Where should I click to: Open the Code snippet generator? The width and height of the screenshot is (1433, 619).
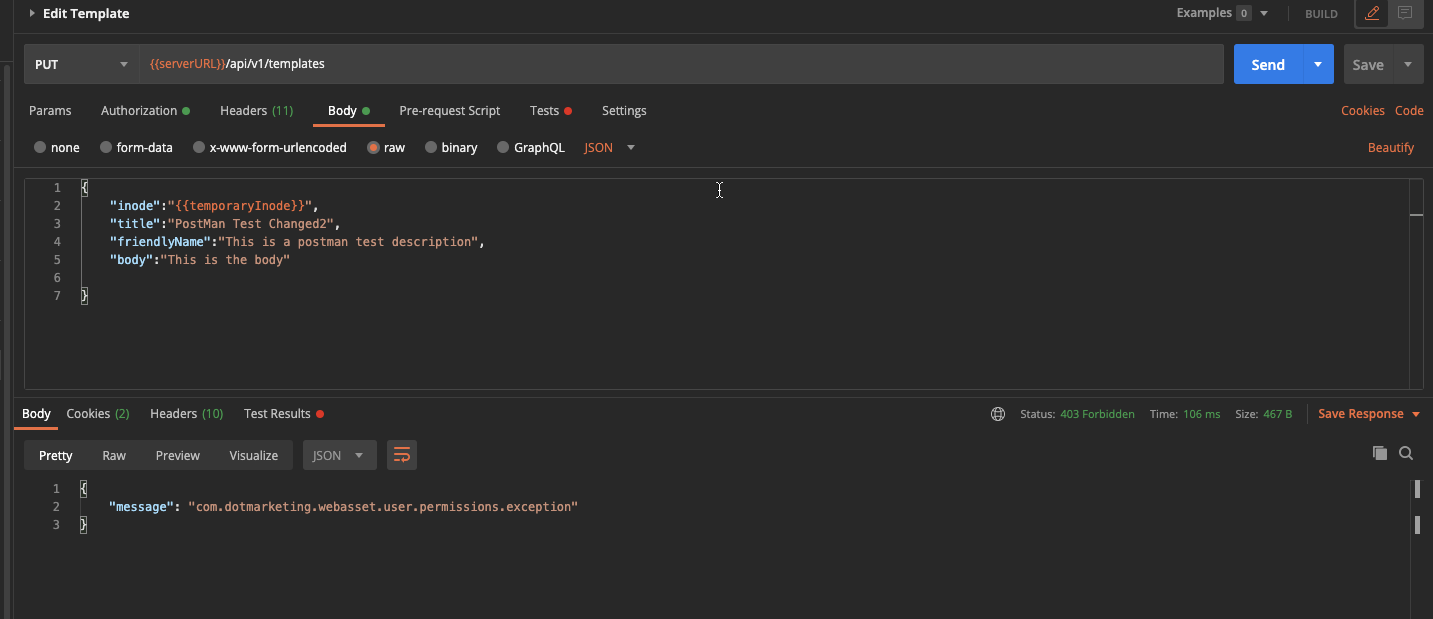click(1409, 110)
